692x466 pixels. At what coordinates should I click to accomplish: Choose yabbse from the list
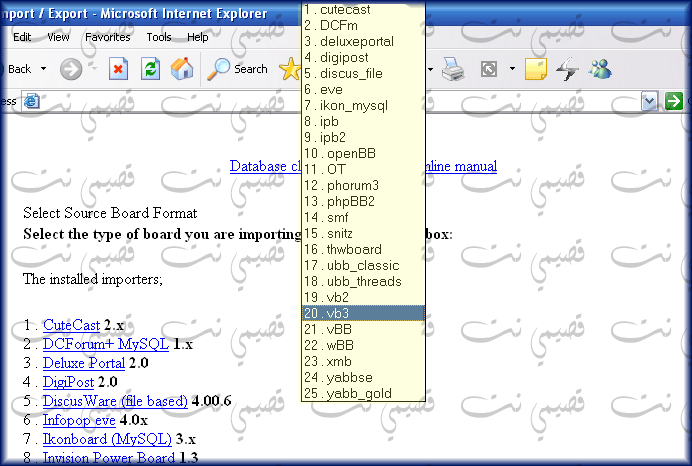[x=363, y=377]
